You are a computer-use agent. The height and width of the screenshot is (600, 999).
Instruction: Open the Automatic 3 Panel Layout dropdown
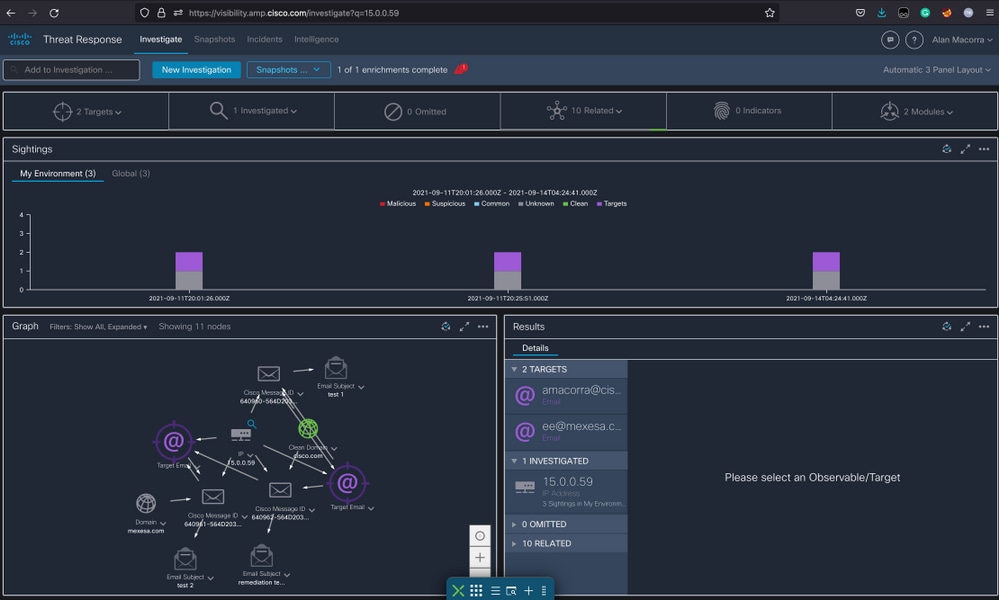tap(937, 69)
